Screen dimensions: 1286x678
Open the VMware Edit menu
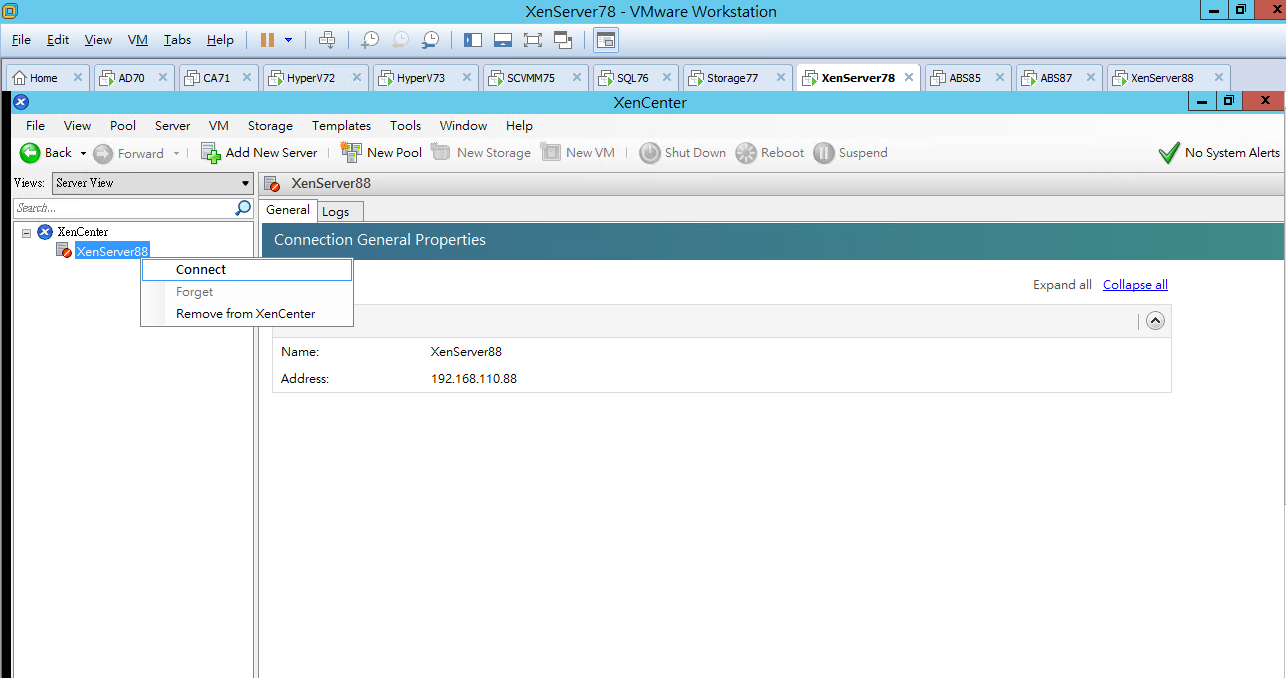[x=58, y=40]
